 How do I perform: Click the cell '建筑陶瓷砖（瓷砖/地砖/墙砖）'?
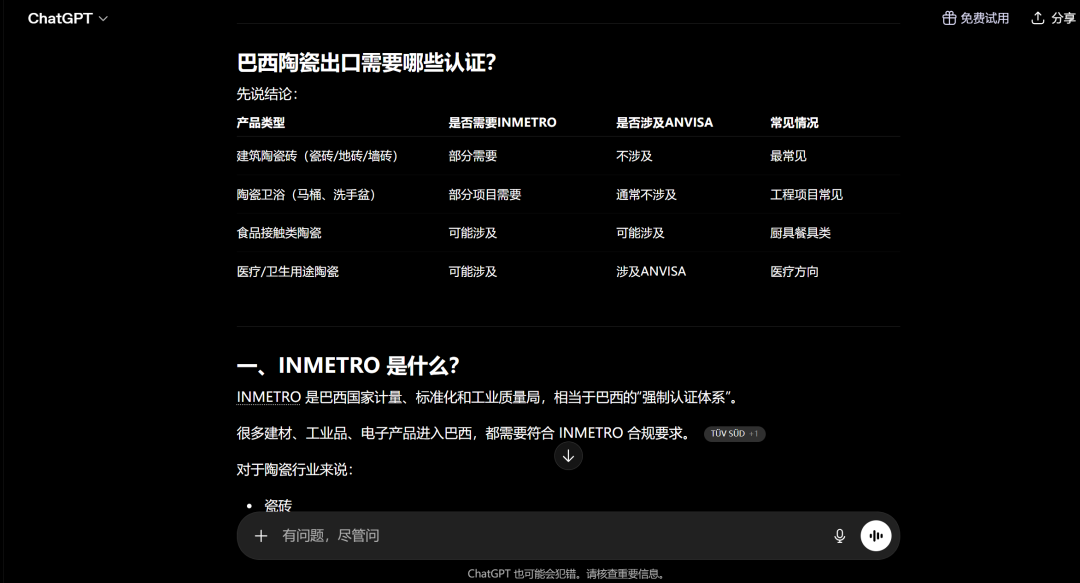(x=318, y=156)
